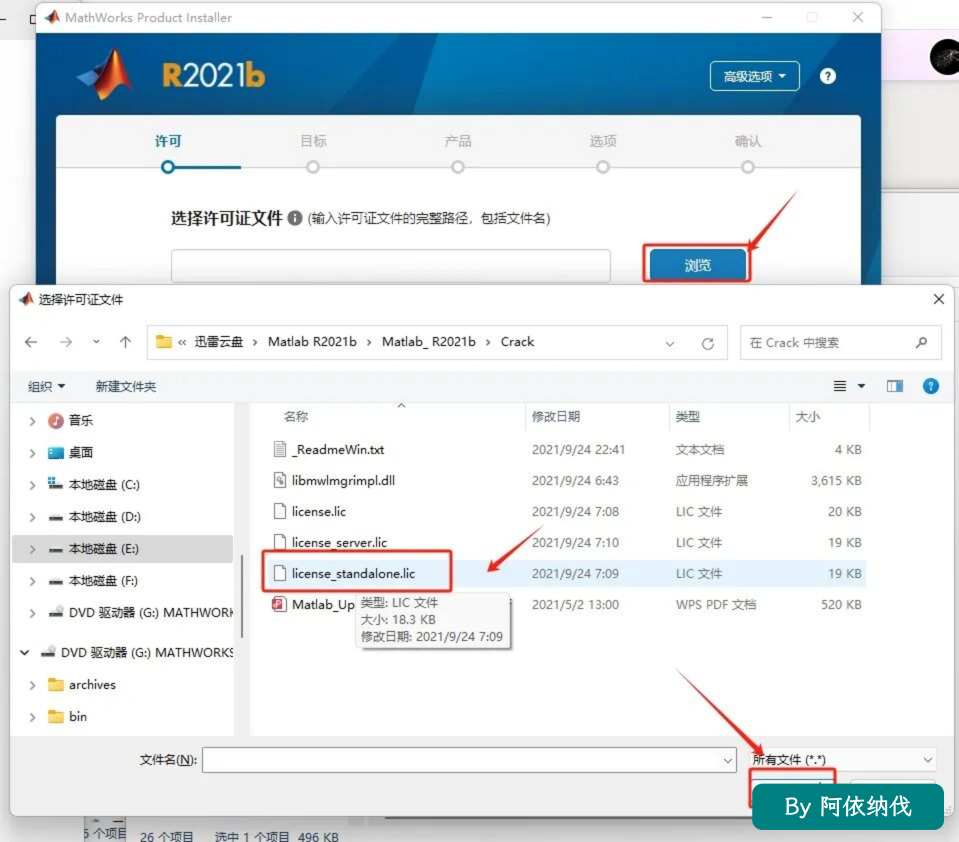This screenshot has height=842, width=959.
Task: Expand the address bar history dropdown
Action: coord(670,343)
